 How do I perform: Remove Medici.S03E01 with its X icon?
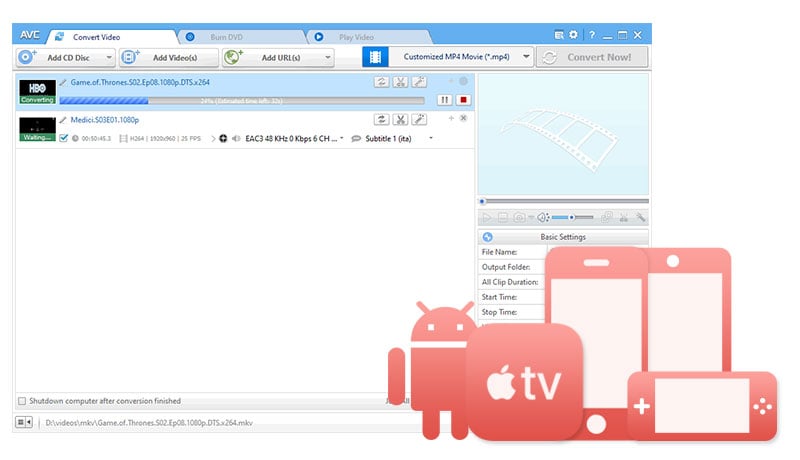pyautogui.click(x=463, y=118)
